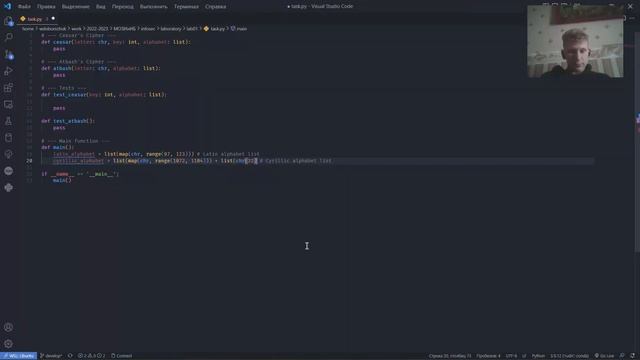Click the LF end-of-line selector
The width and height of the screenshot is (640, 360).
coord(524,356)
